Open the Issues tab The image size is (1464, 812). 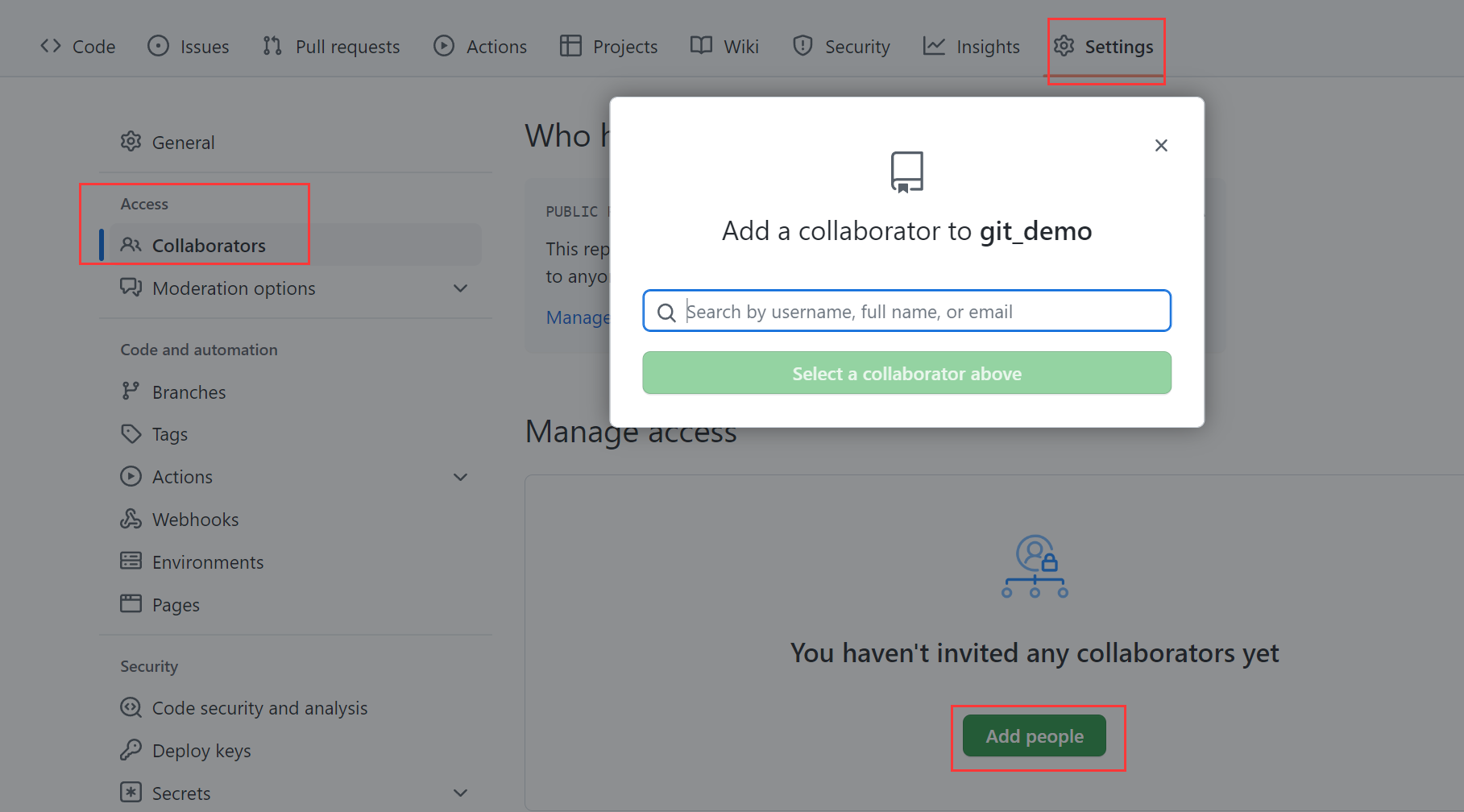[x=189, y=47]
